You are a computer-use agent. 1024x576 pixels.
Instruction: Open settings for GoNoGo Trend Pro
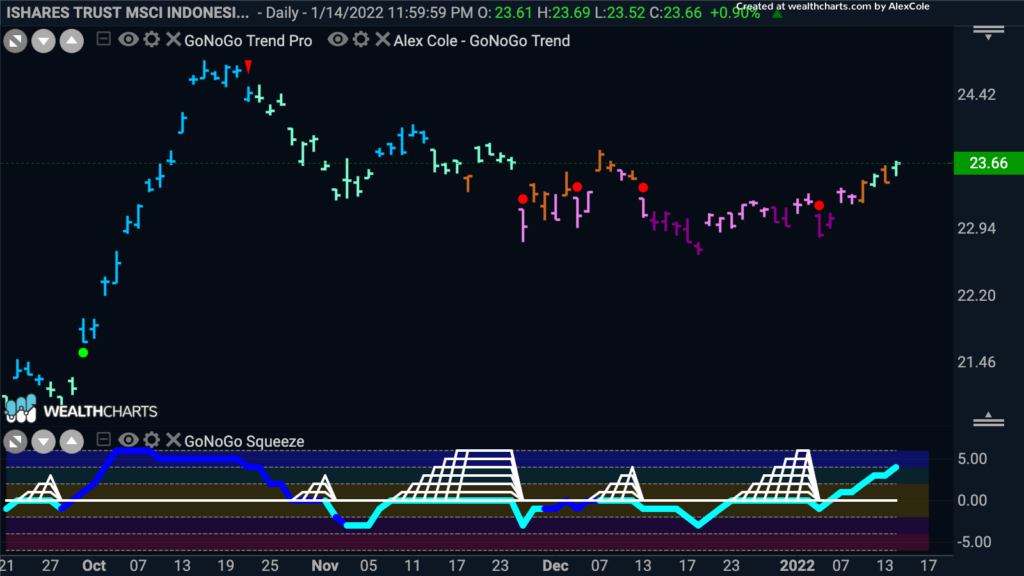(x=152, y=40)
